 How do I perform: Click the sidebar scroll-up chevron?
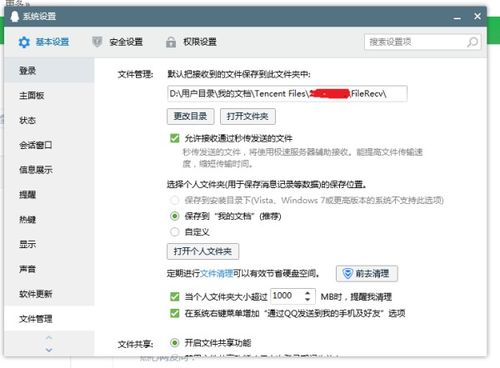[49, 338]
